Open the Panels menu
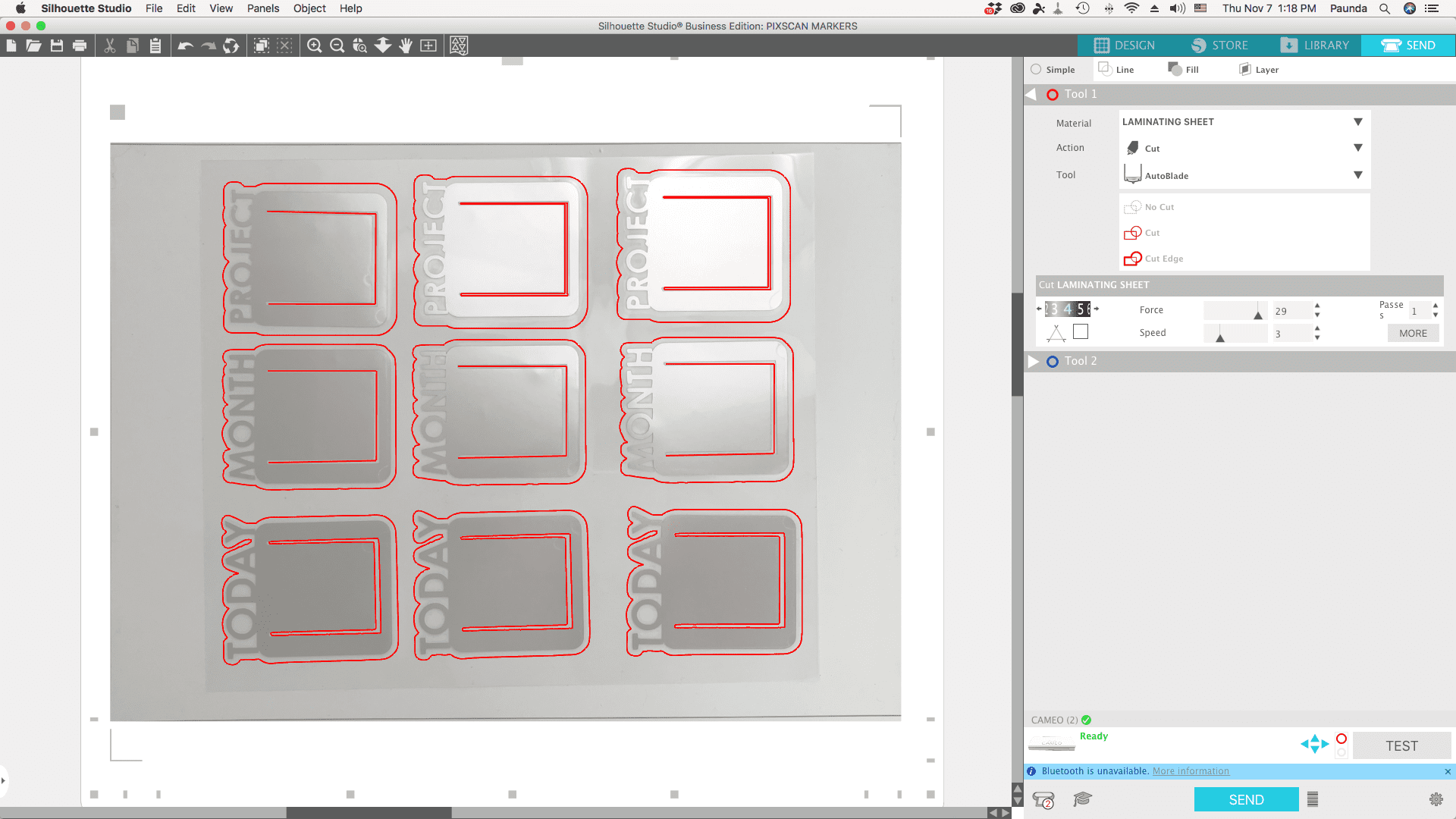1456x819 pixels. tap(262, 8)
